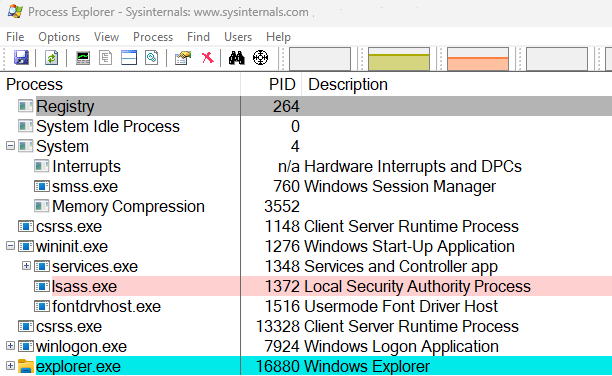Image resolution: width=612 pixels, height=376 pixels.
Task: Click the binoculars Find Handle icon
Action: pyautogui.click(x=237, y=58)
